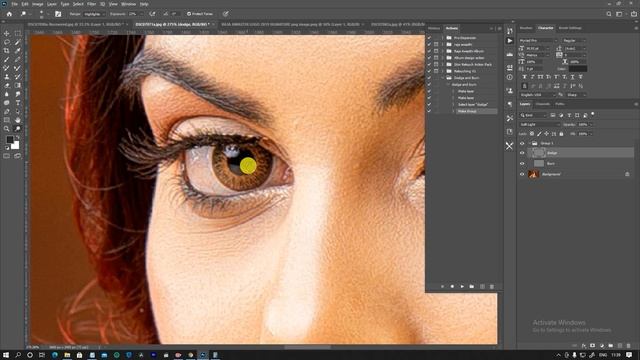Select the Select layer "dodge" action step
The height and width of the screenshot is (360, 640).
(473, 104)
